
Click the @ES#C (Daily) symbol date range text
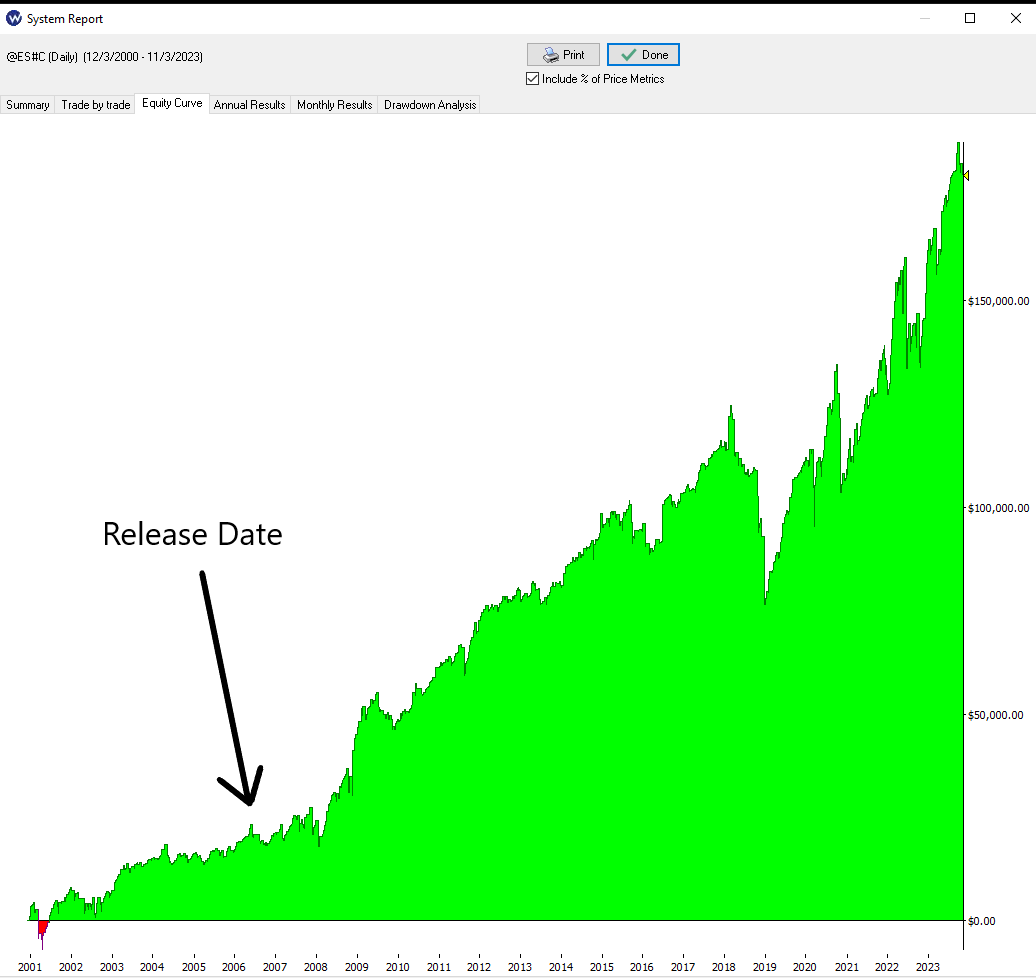click(x=104, y=57)
